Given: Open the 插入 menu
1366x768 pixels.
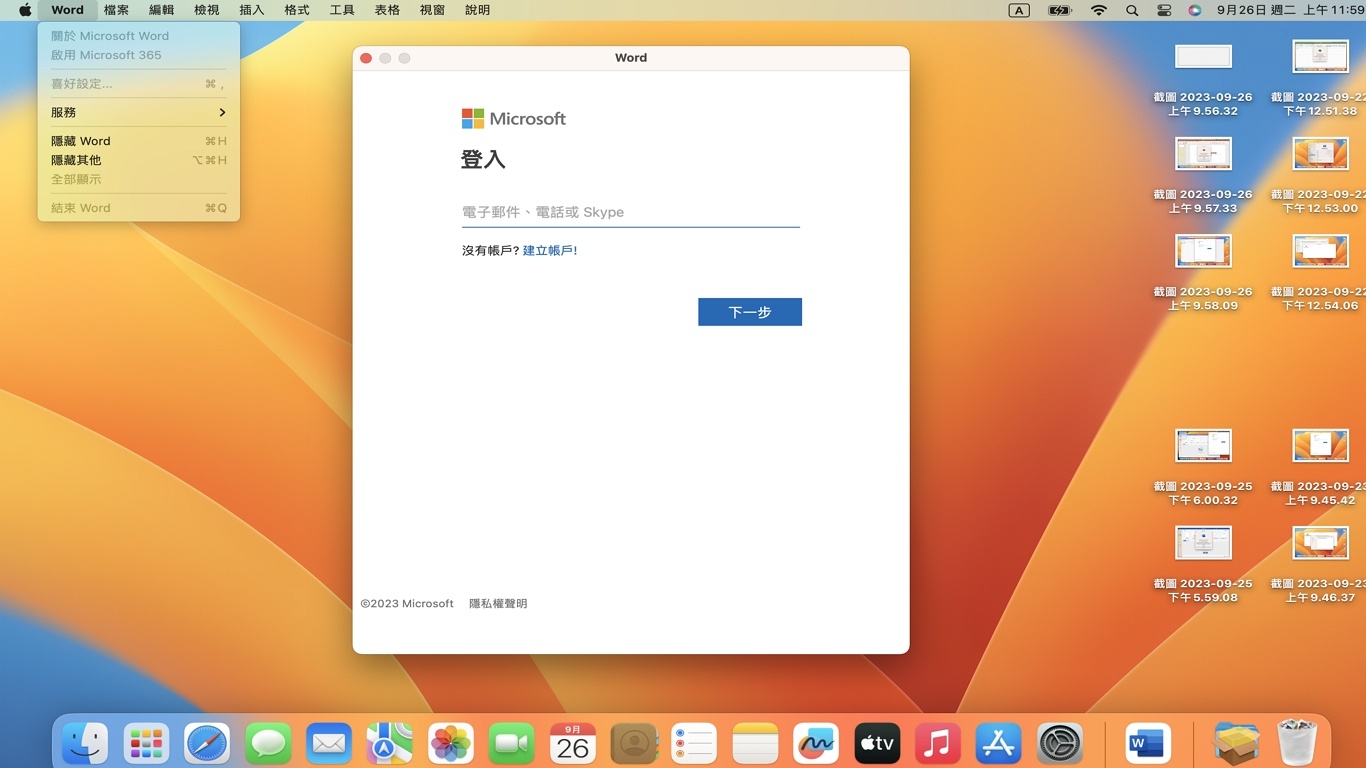Looking at the screenshot, I should click(x=252, y=10).
